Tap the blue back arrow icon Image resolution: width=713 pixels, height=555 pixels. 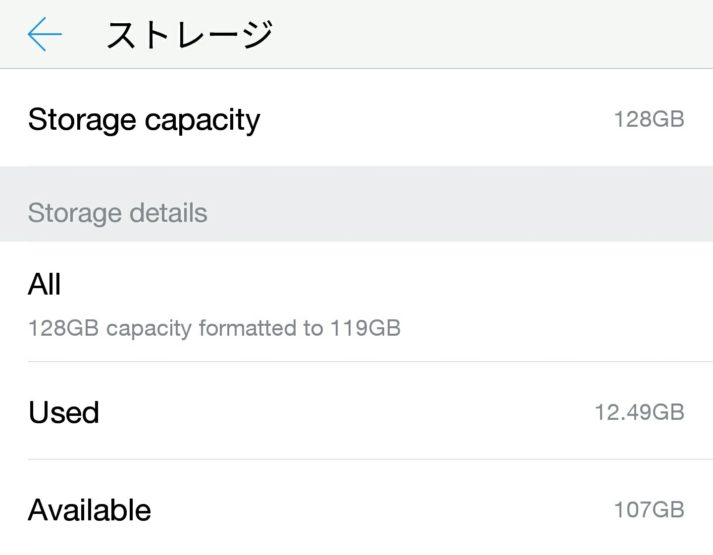[x=45, y=35]
